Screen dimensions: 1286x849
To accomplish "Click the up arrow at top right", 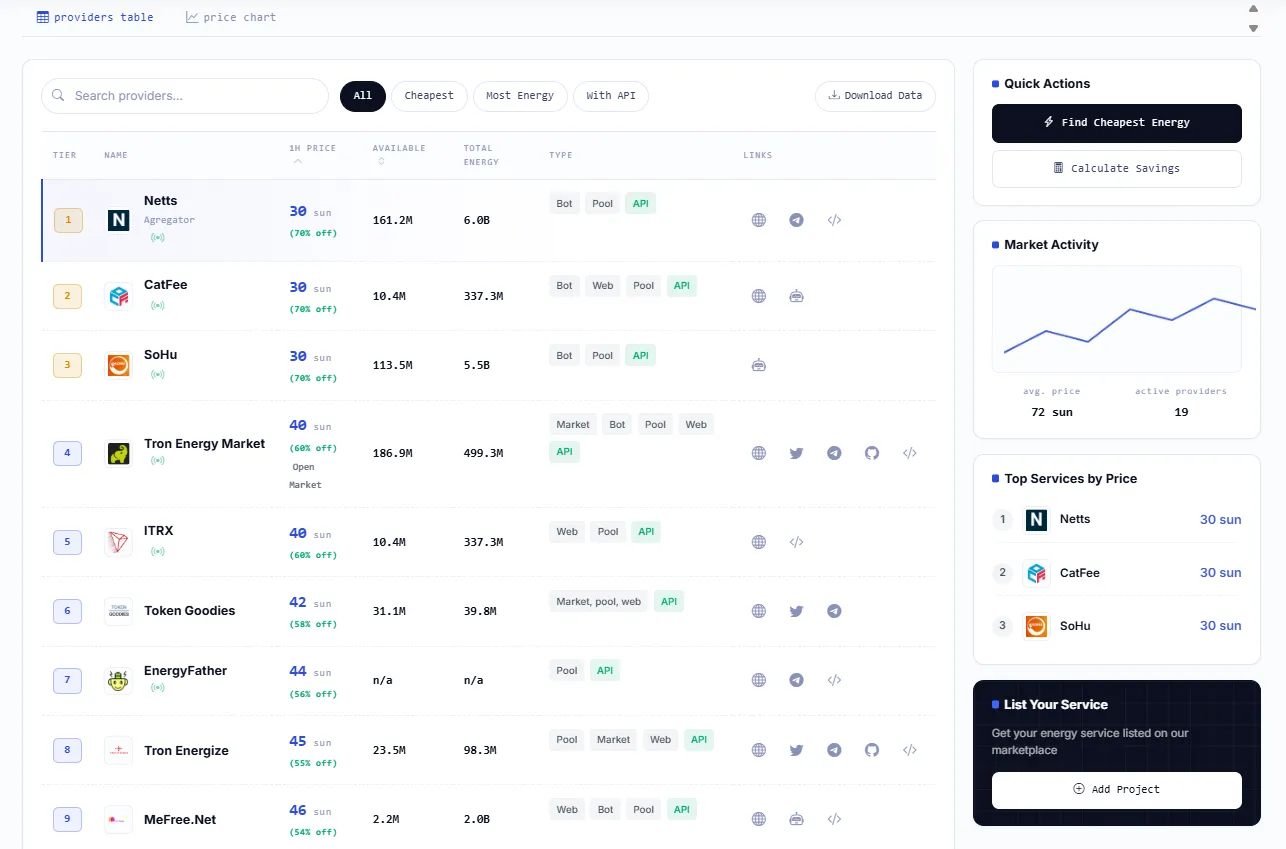I will coord(1253,9).
